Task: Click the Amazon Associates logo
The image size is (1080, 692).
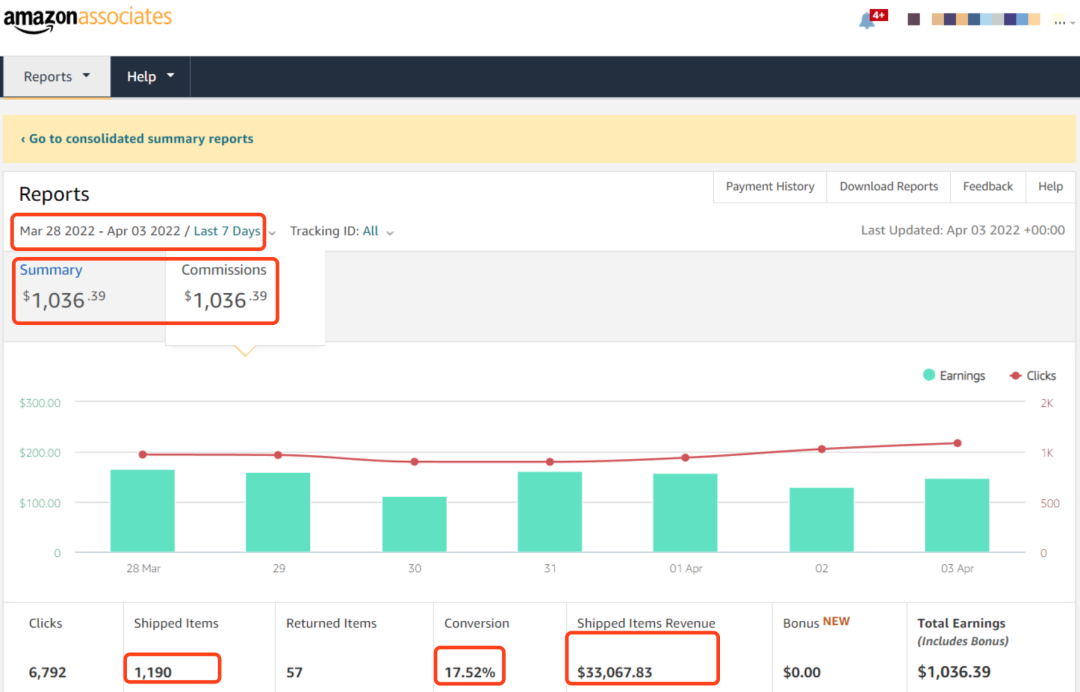Action: pyautogui.click(x=88, y=20)
